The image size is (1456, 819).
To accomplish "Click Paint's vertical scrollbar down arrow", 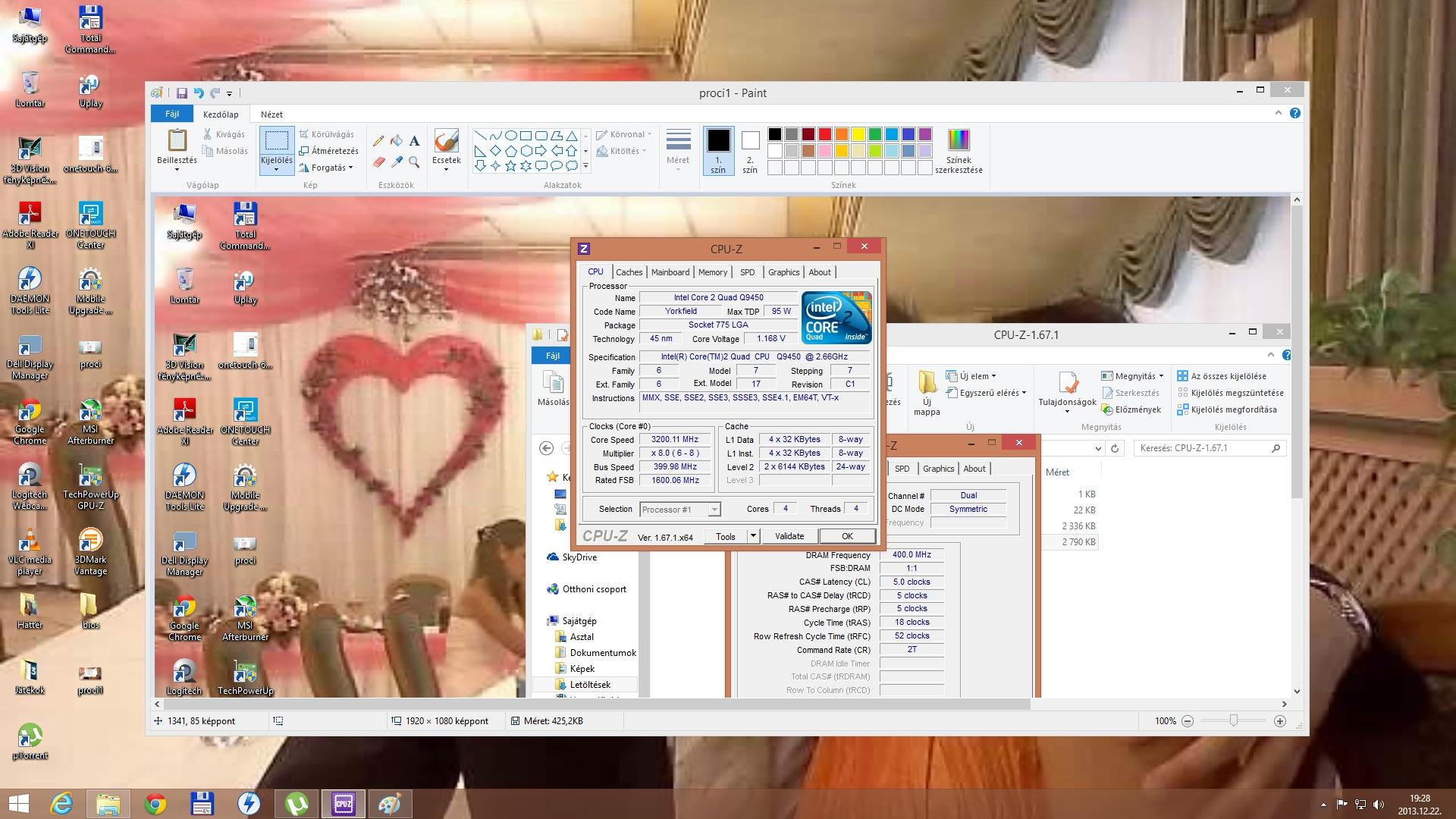I will pyautogui.click(x=1297, y=692).
